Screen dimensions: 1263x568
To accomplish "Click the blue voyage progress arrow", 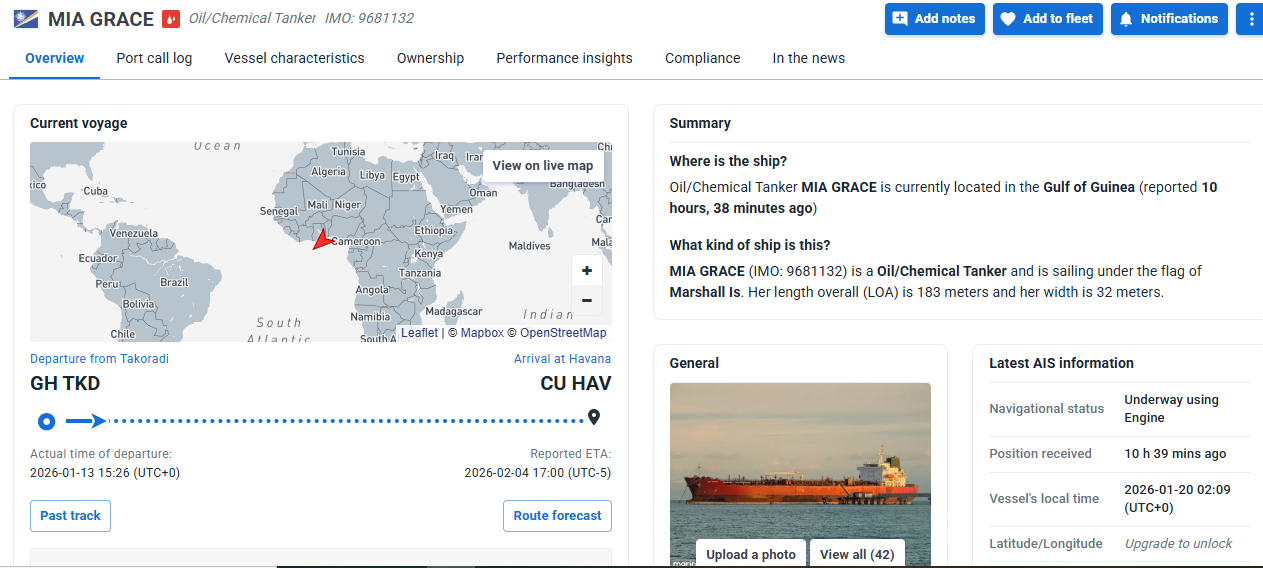I will click(86, 421).
